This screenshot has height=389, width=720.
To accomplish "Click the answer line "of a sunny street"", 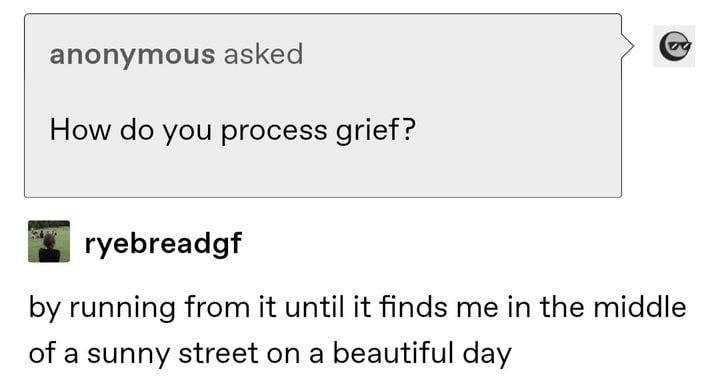I will click(270, 354).
